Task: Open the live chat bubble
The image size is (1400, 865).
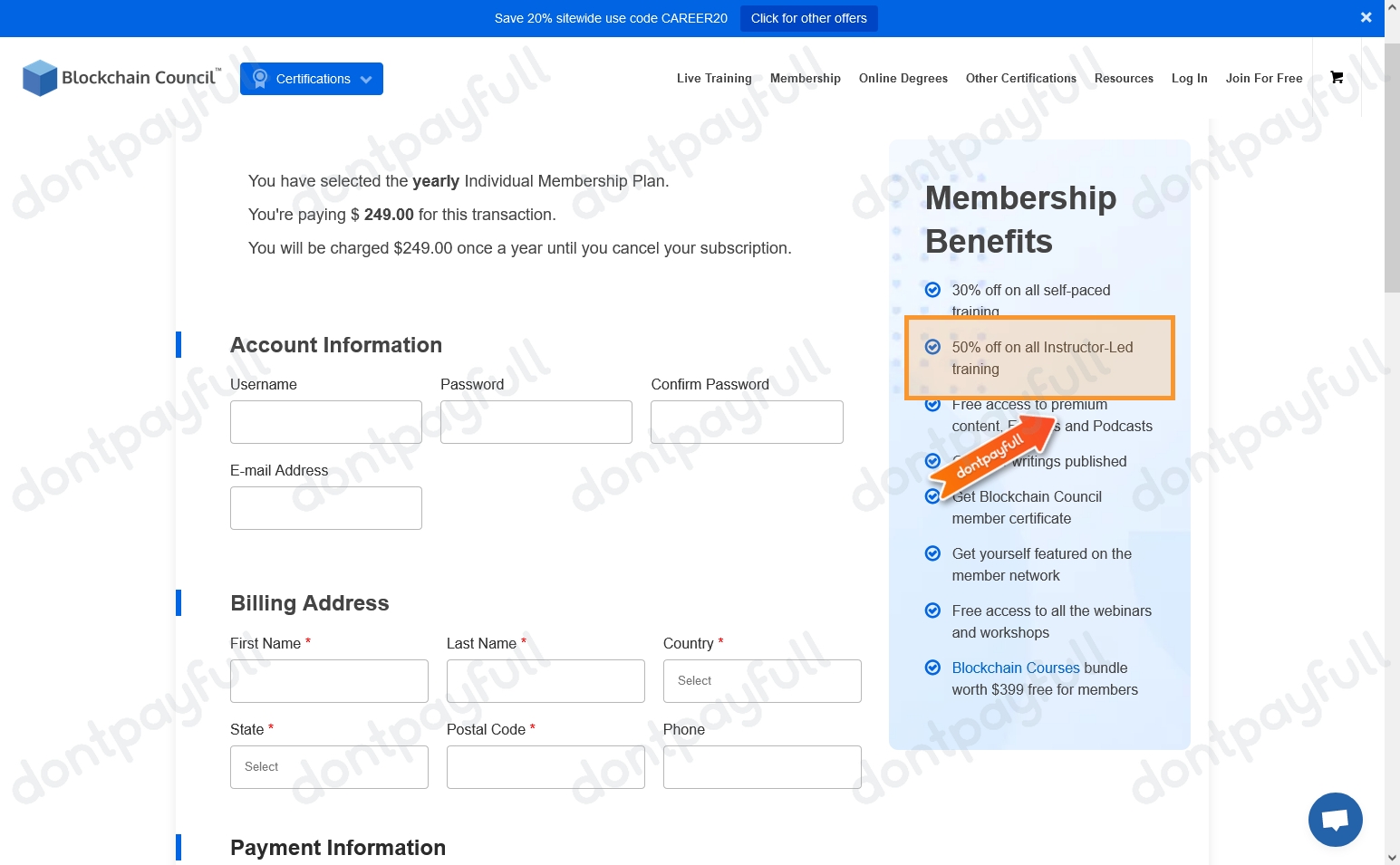Action: (1335, 820)
